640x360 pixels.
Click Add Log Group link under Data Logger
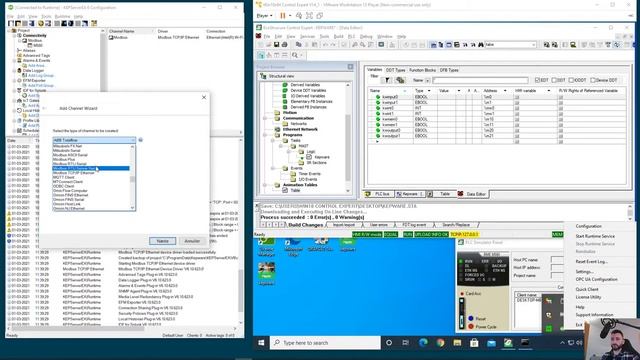pos(41,76)
